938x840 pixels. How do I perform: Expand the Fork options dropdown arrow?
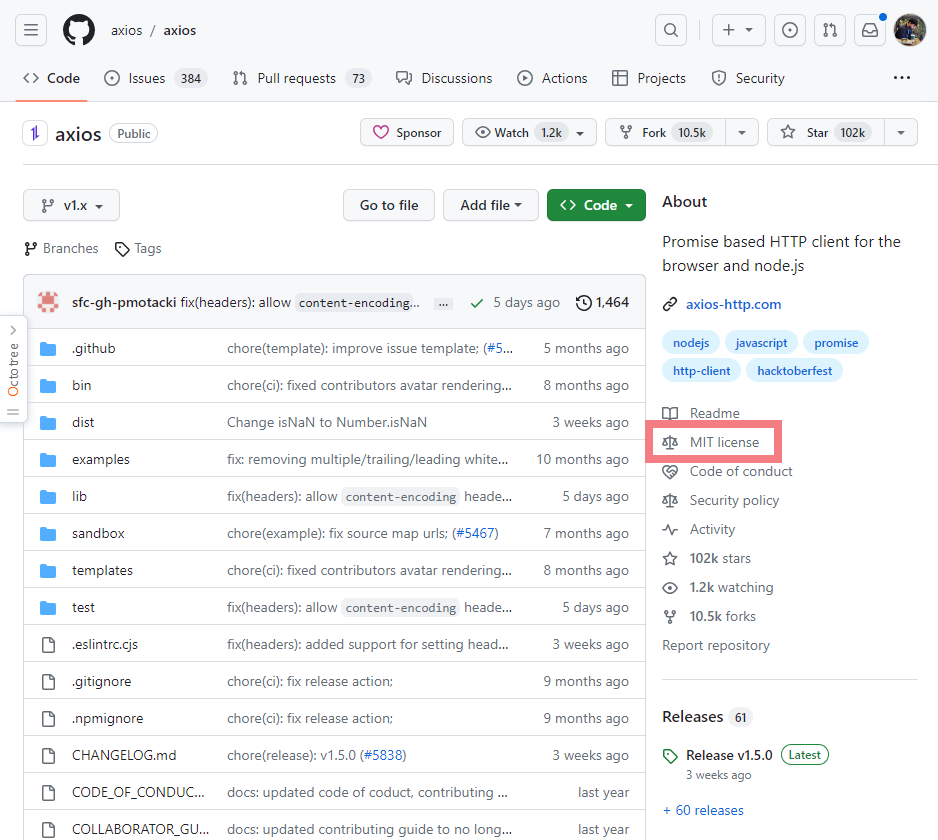point(742,133)
